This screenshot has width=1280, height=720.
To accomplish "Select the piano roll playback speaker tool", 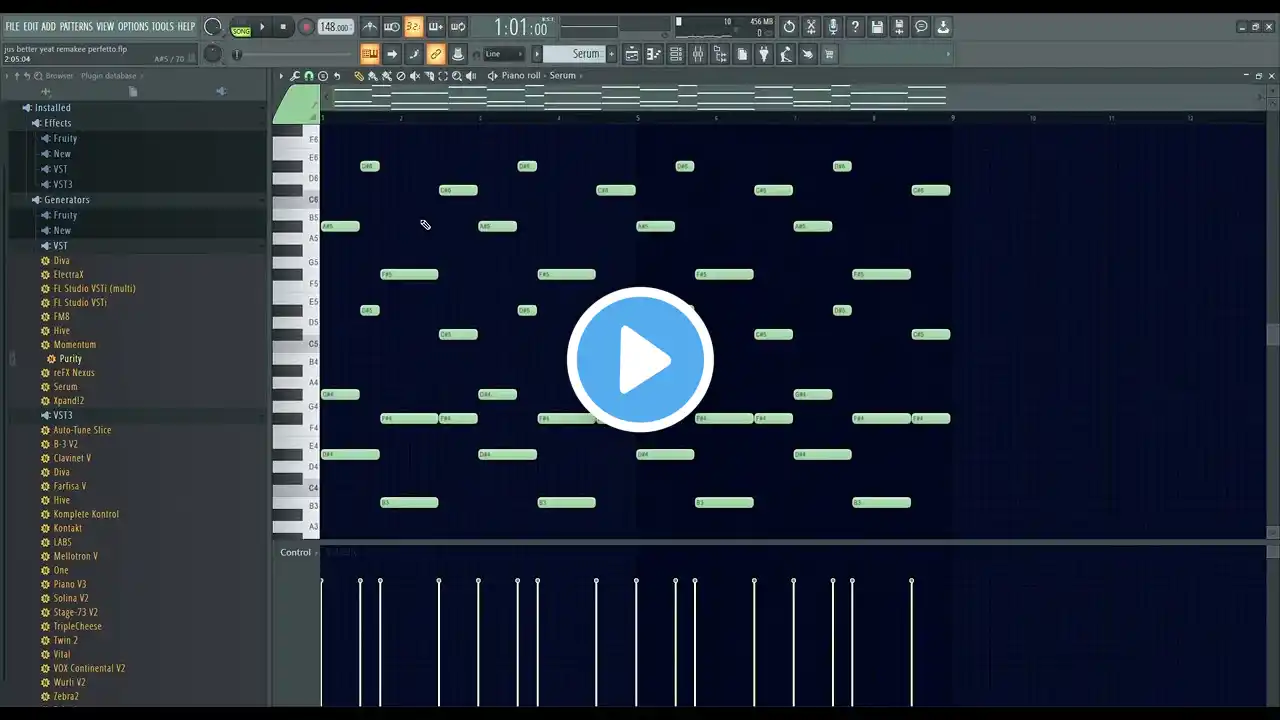I will [x=471, y=76].
